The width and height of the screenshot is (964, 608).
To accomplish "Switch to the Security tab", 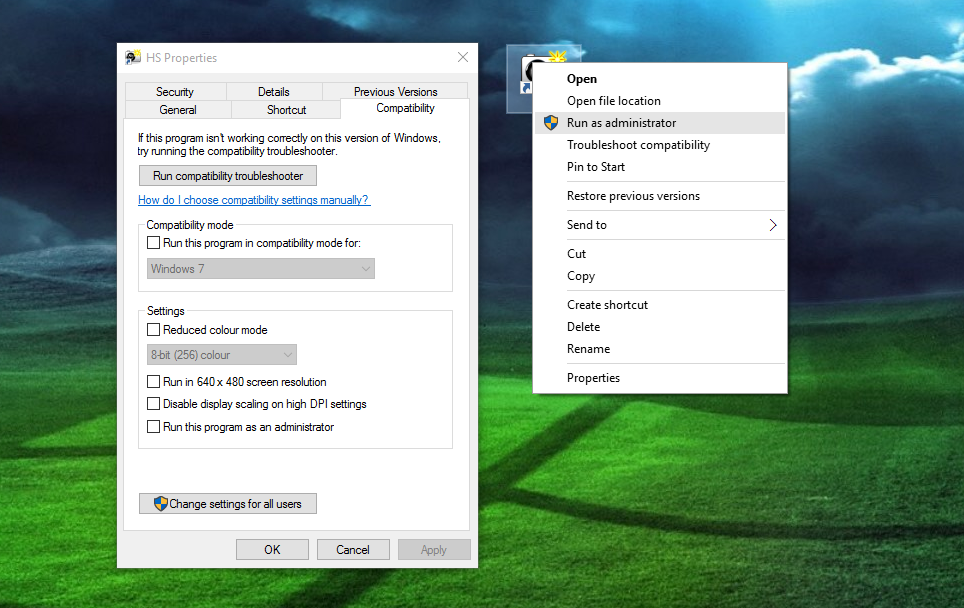I will pyautogui.click(x=175, y=92).
